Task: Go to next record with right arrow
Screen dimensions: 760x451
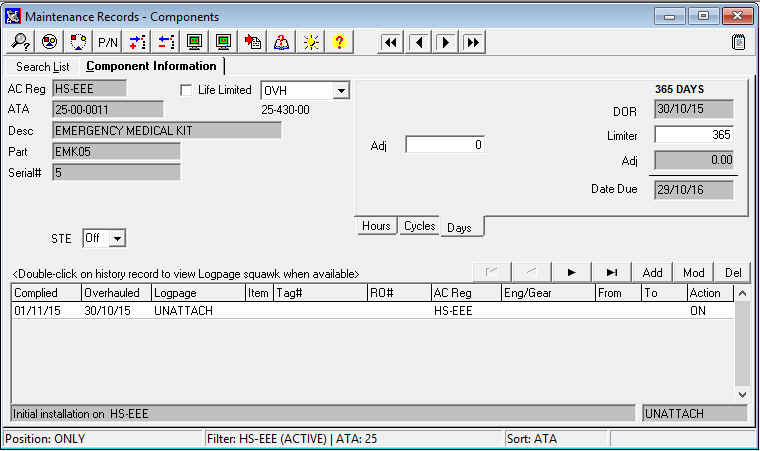Action: click(x=446, y=43)
